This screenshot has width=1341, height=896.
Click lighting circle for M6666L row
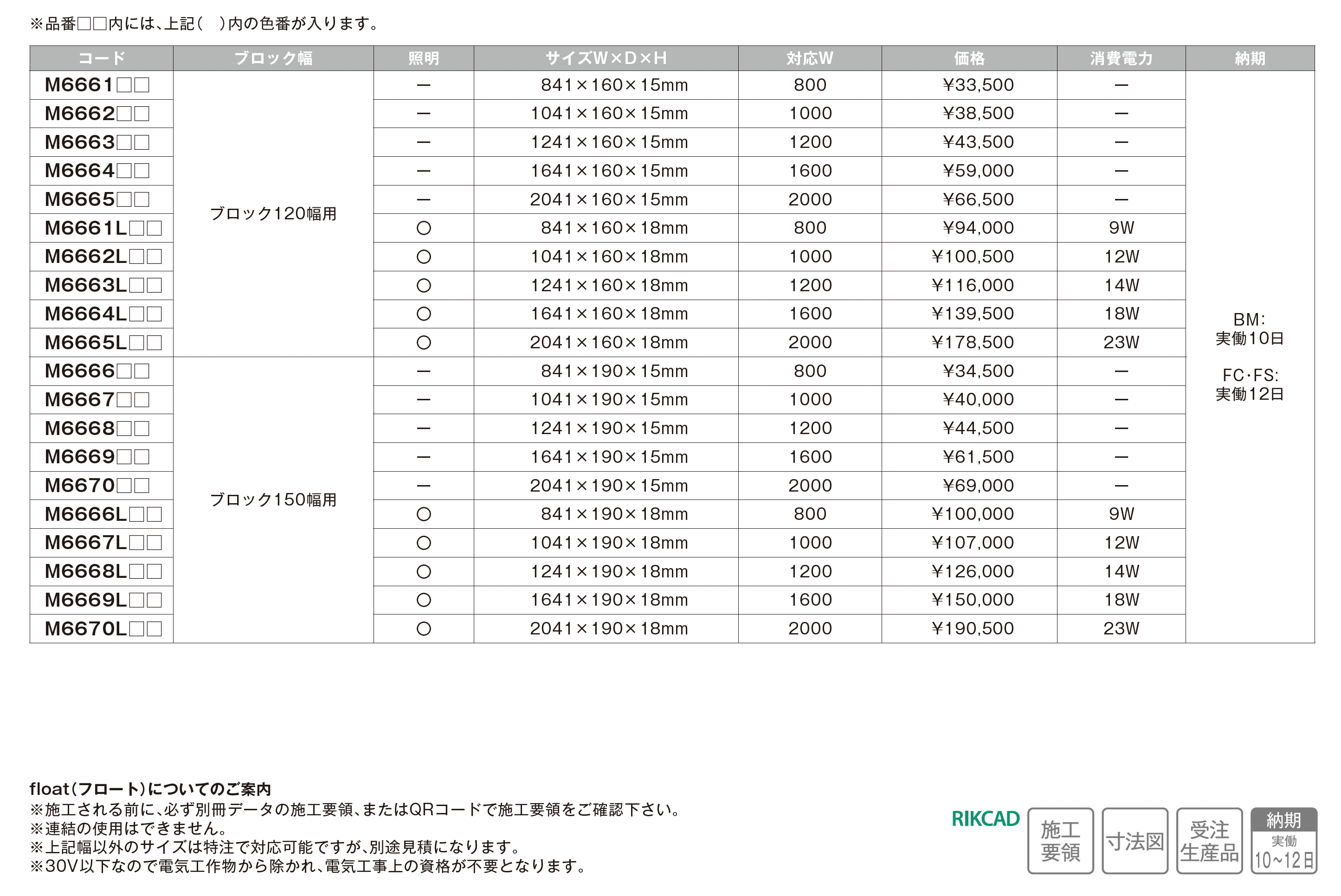424,514
